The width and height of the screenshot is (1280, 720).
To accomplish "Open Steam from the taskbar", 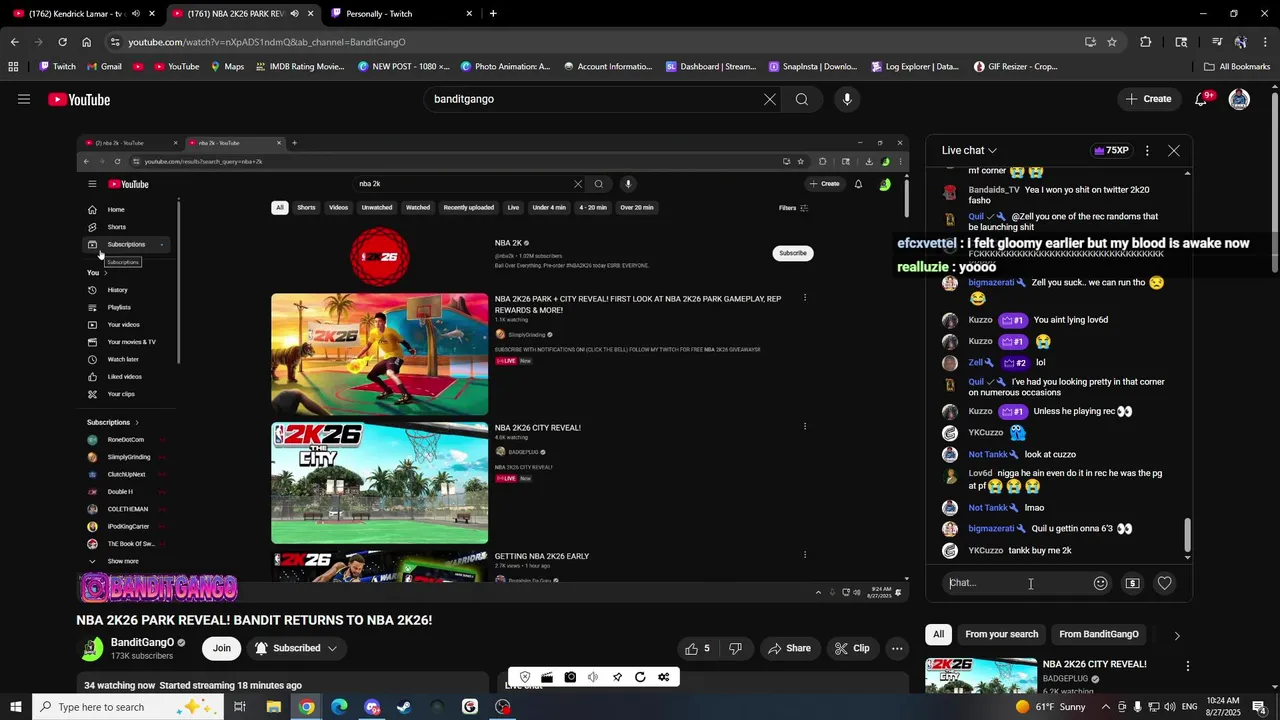I will [404, 707].
